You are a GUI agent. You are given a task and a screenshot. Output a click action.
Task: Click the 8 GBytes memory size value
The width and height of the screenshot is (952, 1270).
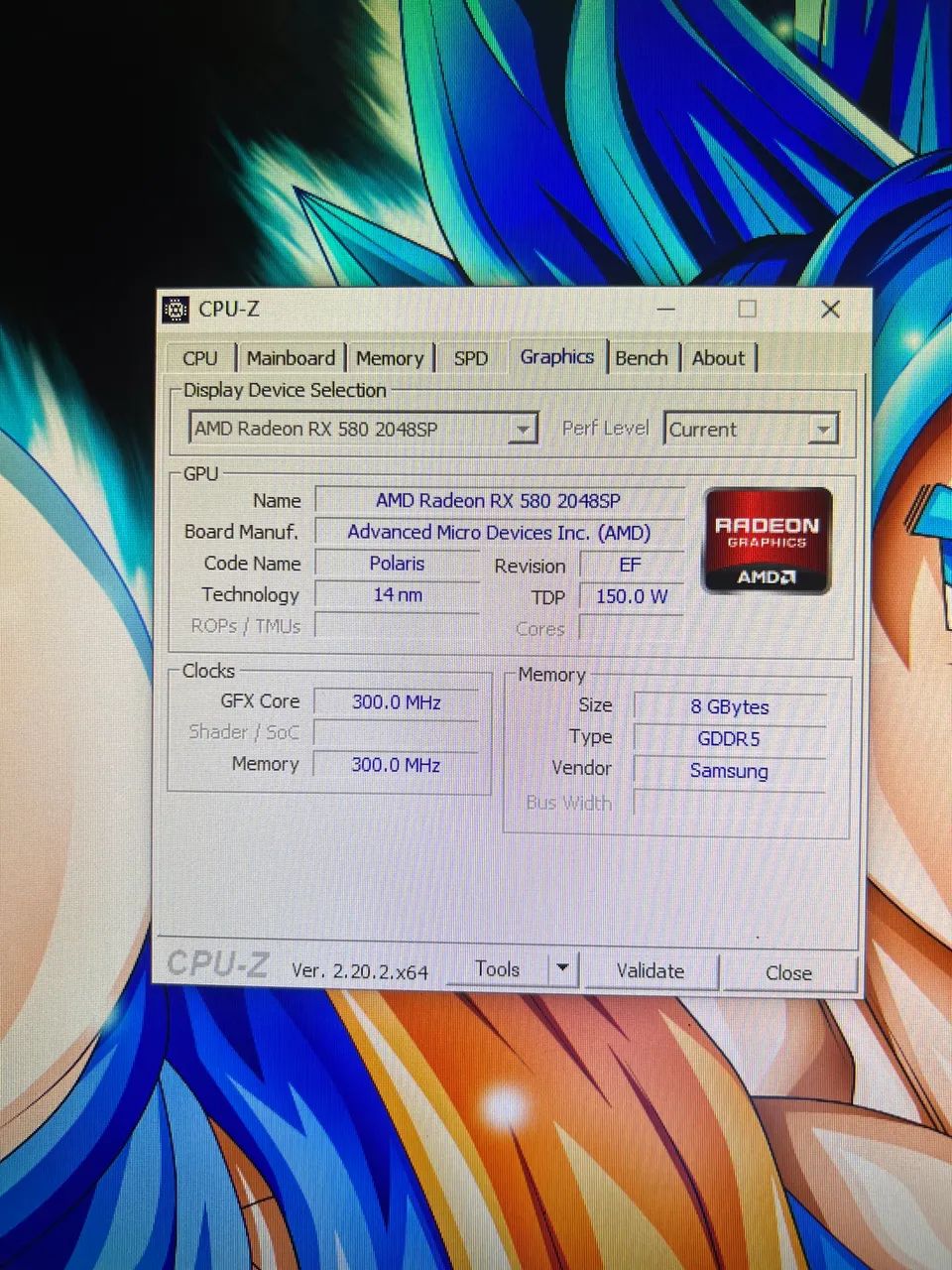pos(730,706)
